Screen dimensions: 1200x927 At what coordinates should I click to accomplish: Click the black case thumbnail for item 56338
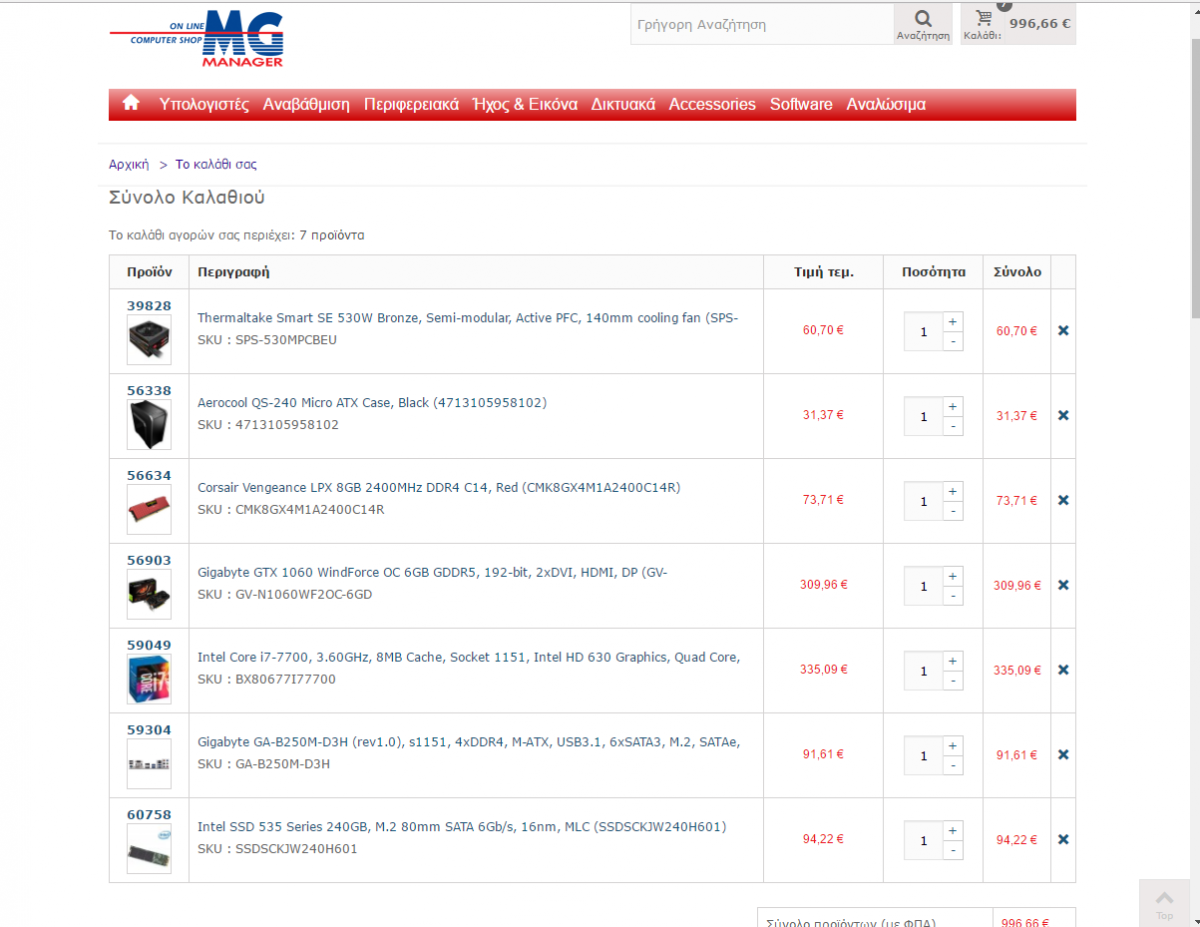[x=149, y=425]
